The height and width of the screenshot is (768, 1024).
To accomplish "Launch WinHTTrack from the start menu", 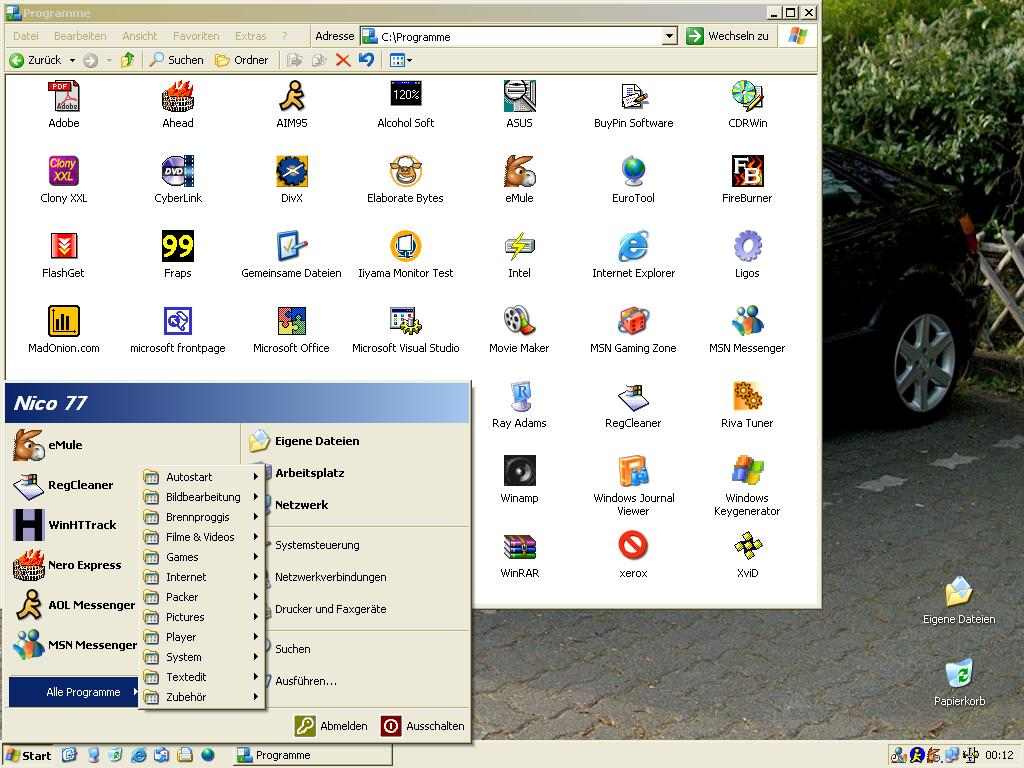I will tap(65, 524).
